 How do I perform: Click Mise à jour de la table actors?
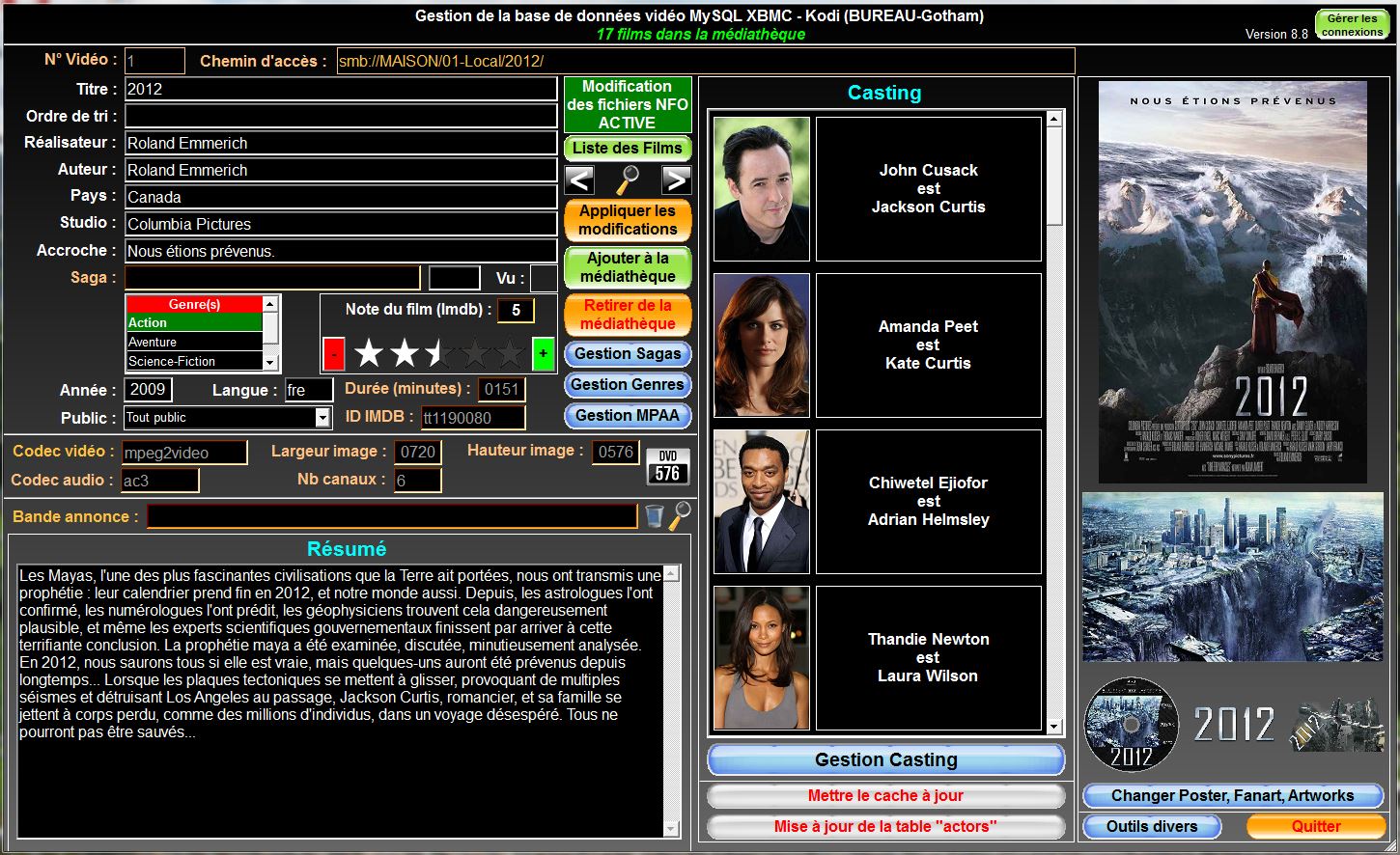pyautogui.click(x=886, y=827)
